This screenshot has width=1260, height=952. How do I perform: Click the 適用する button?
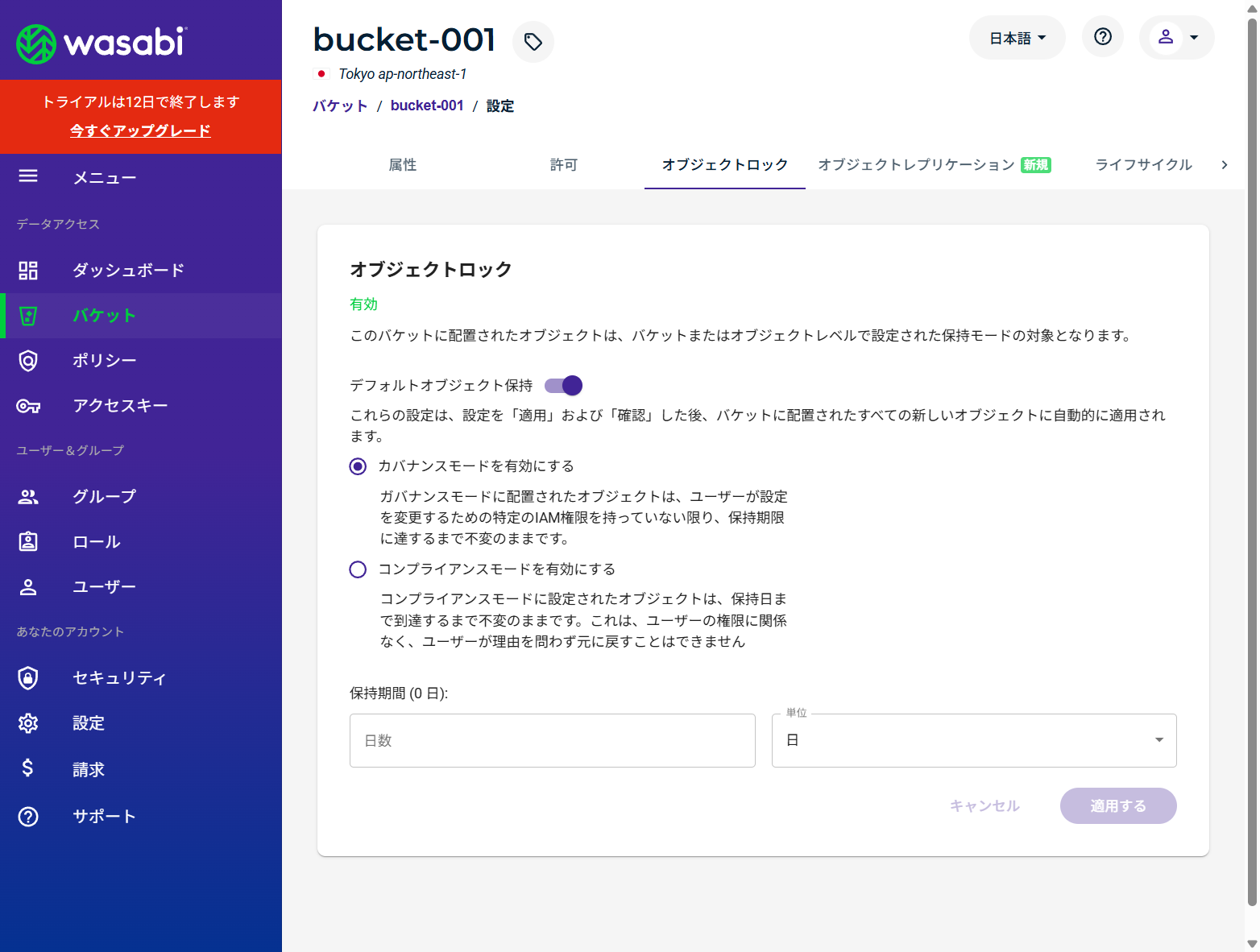[x=1118, y=805]
